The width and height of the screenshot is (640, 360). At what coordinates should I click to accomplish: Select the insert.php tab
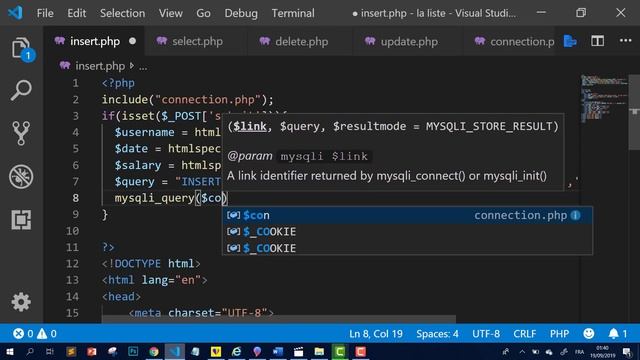point(95,41)
